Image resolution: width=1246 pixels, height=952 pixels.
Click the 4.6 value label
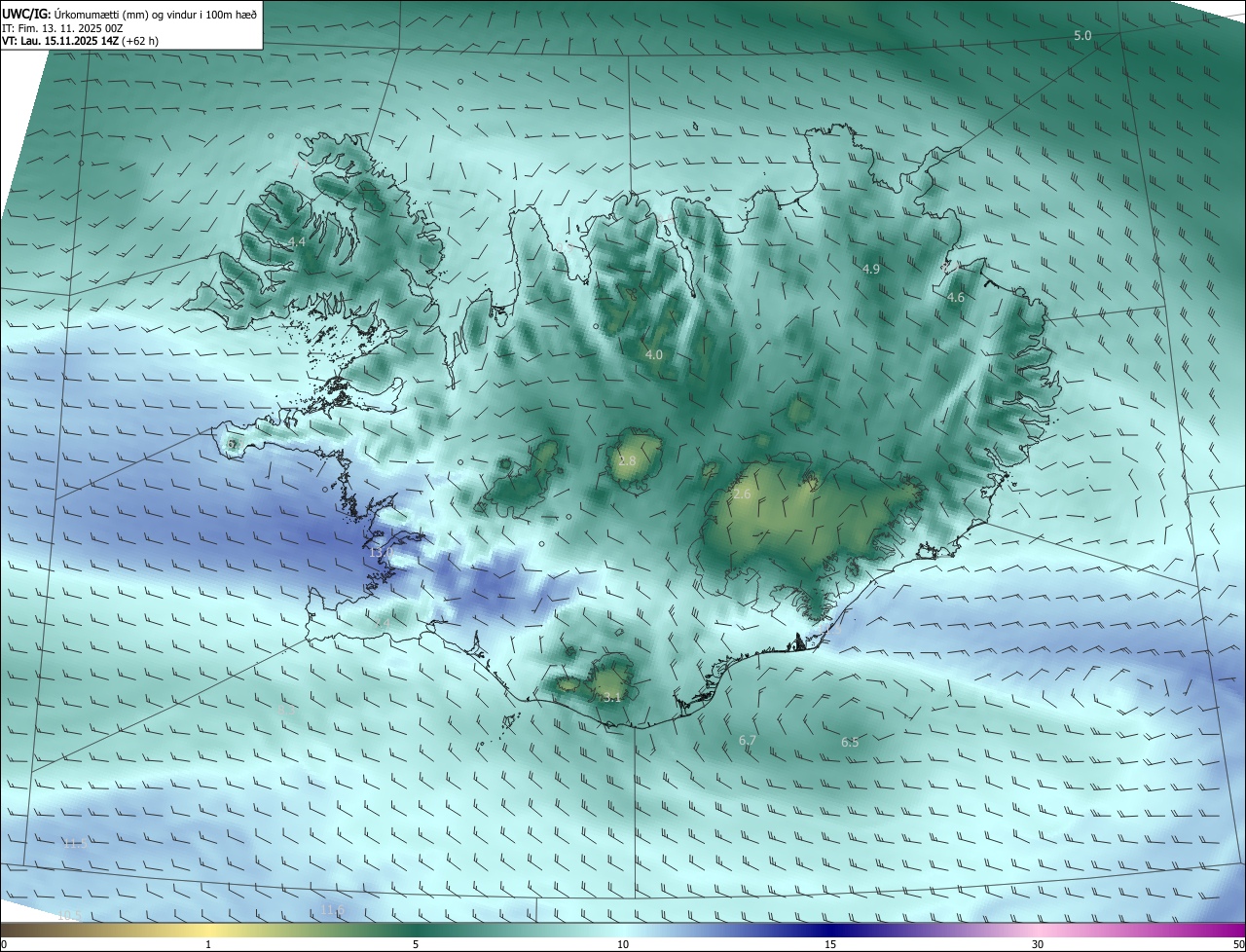pyautogui.click(x=956, y=298)
